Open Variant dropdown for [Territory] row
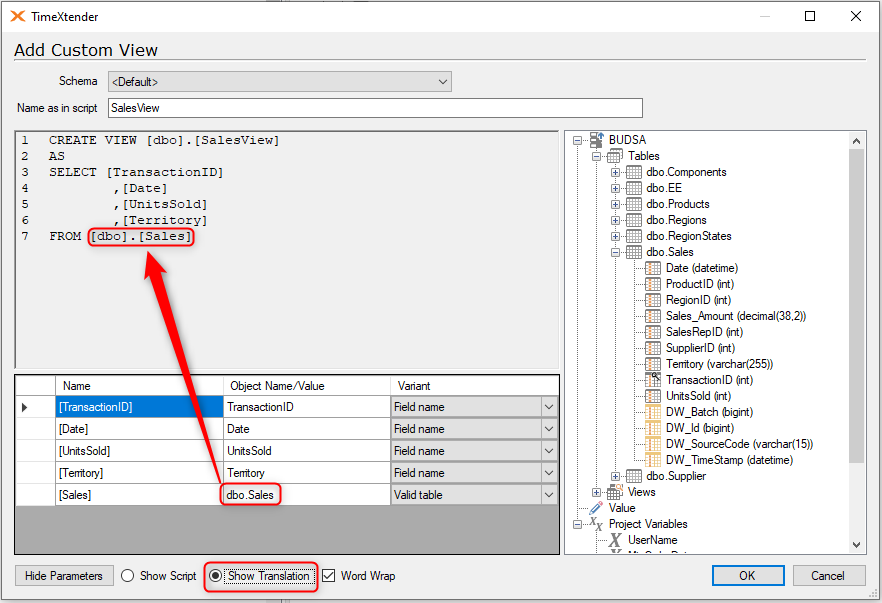Image resolution: width=882 pixels, height=603 pixels. pos(549,472)
